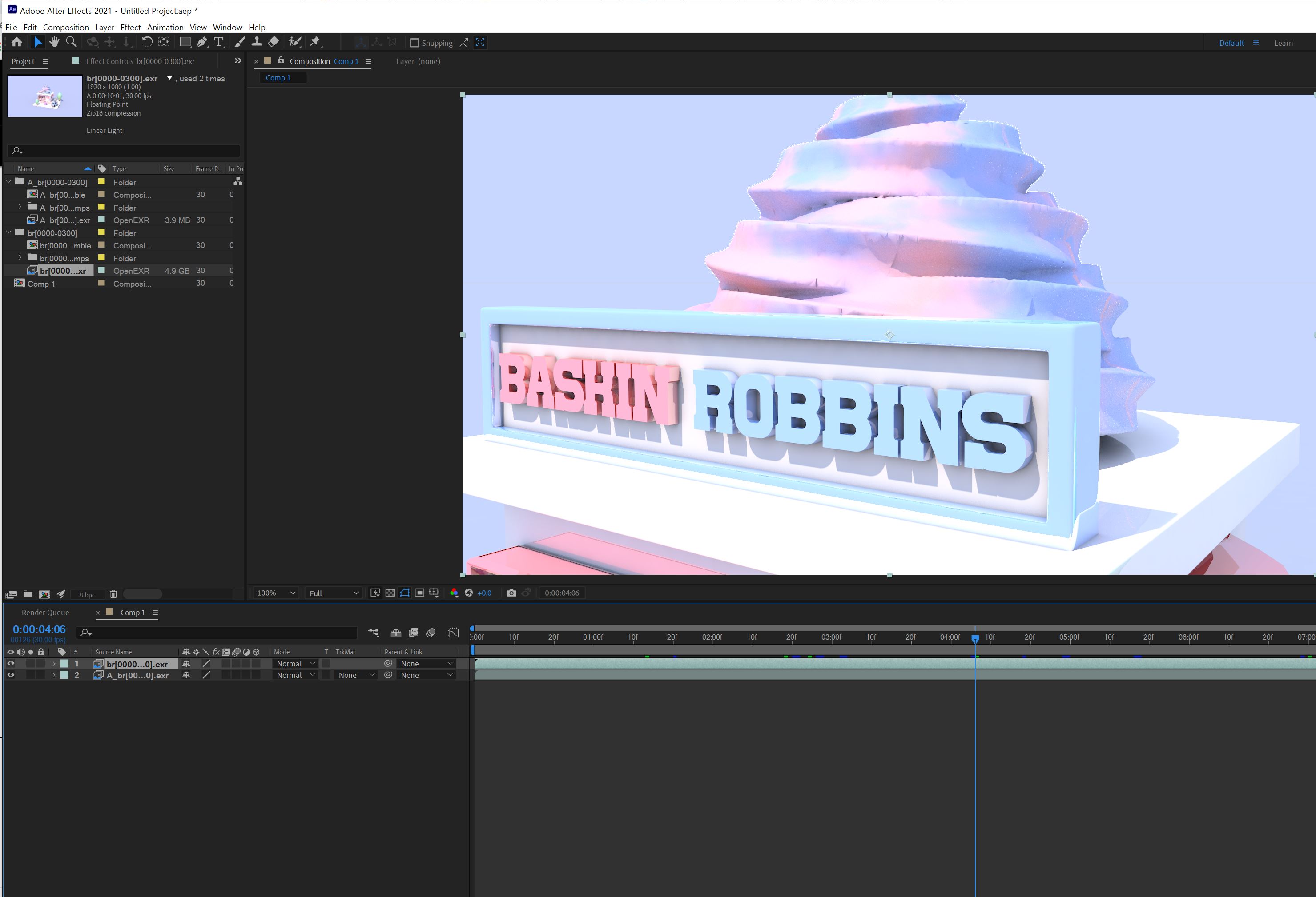Hide layer 1 br[0000...0].exr with eye icon
1316x897 pixels.
11,664
